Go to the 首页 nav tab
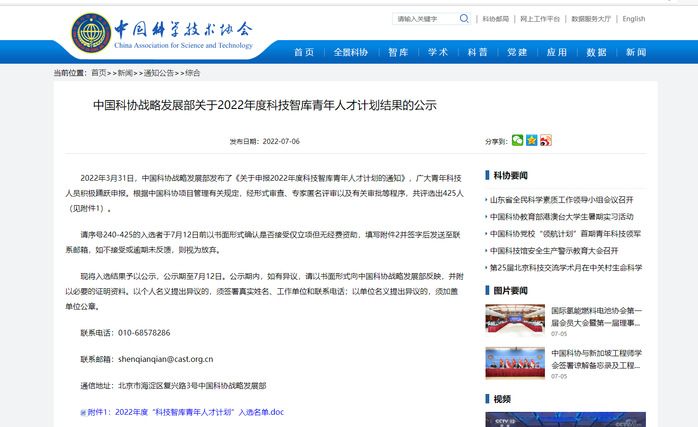This screenshot has height=427, width=698. [x=304, y=52]
